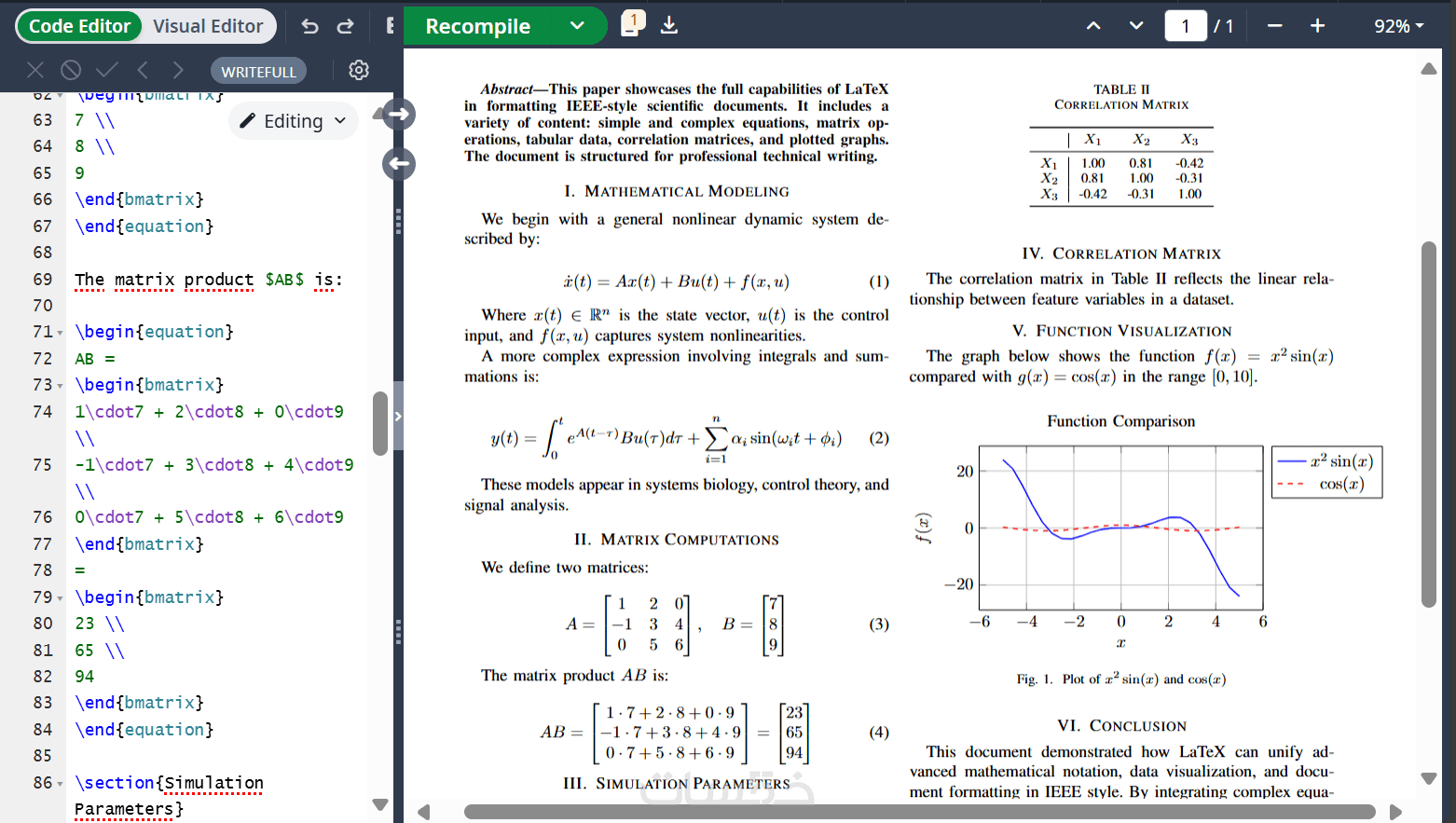Open the 92% zoom level dropdown

pyautogui.click(x=1399, y=26)
